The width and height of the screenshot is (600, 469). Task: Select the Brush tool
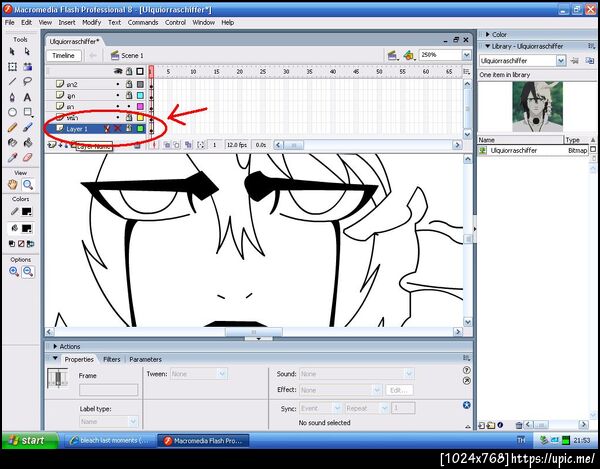[x=27, y=127]
